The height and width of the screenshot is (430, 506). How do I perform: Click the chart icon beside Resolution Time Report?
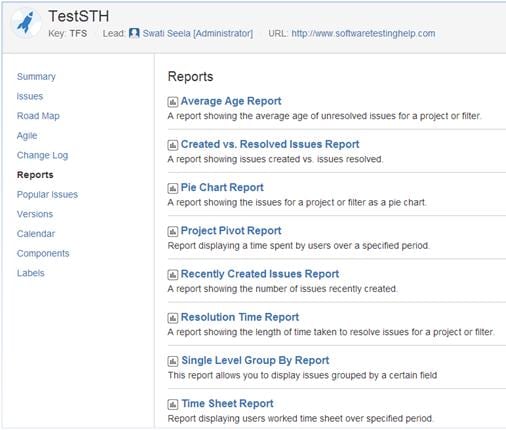[172, 318]
